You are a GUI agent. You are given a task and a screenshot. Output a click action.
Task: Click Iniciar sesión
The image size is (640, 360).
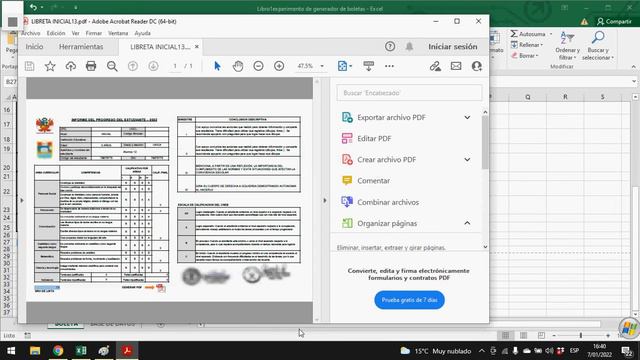pos(453,47)
